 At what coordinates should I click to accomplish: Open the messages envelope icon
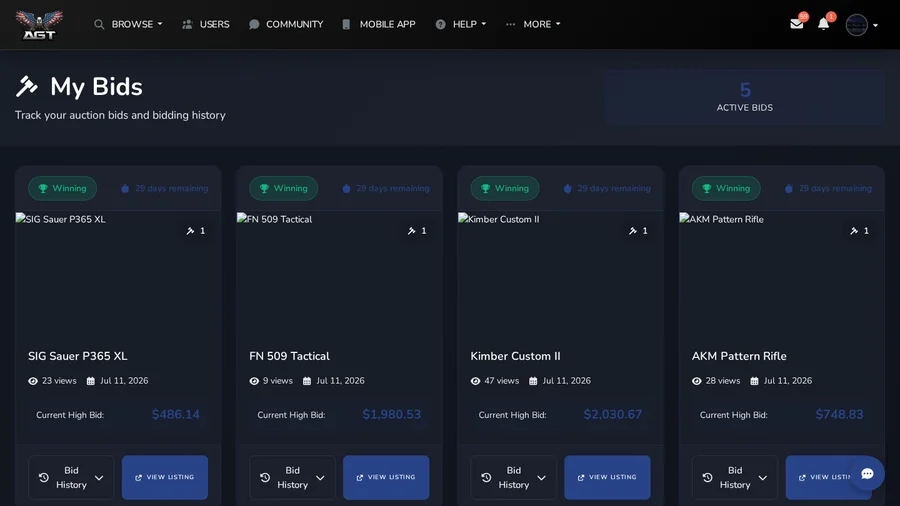click(x=797, y=24)
